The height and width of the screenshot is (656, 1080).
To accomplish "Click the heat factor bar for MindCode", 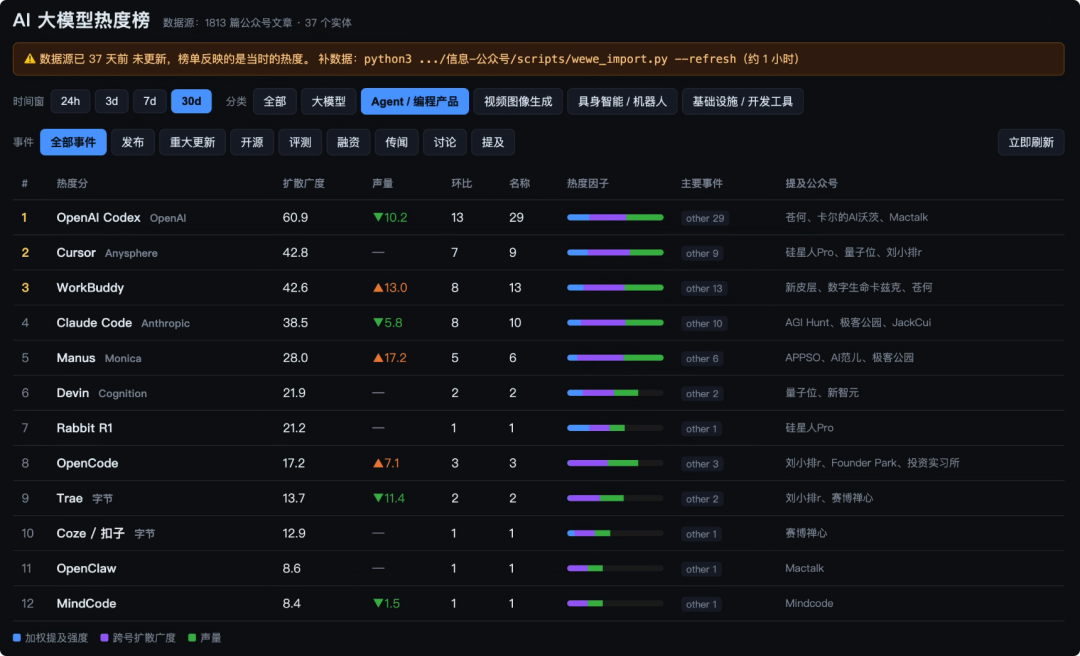I will click(x=615, y=604).
